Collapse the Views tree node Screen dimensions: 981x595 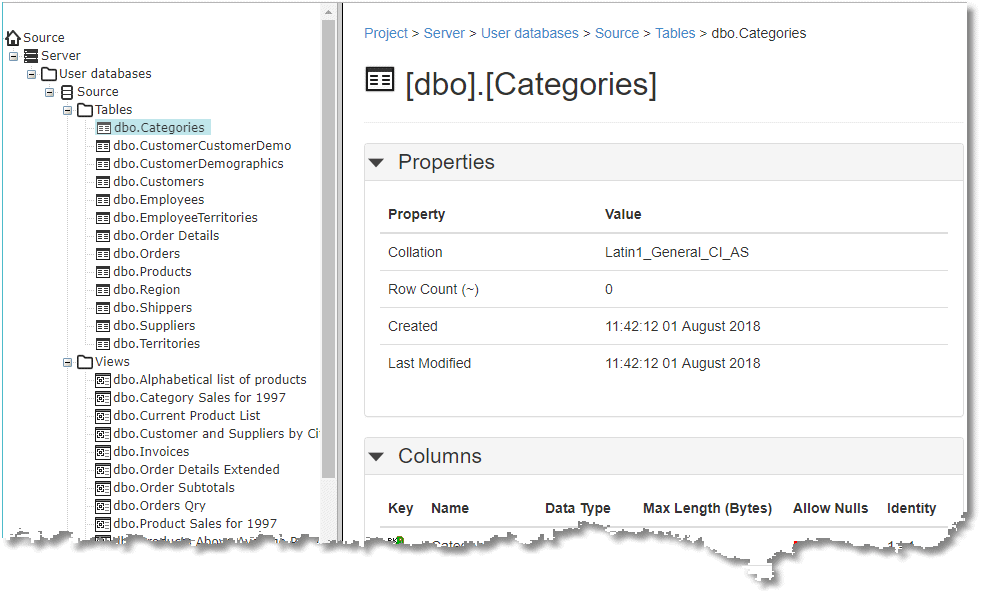pos(68,362)
